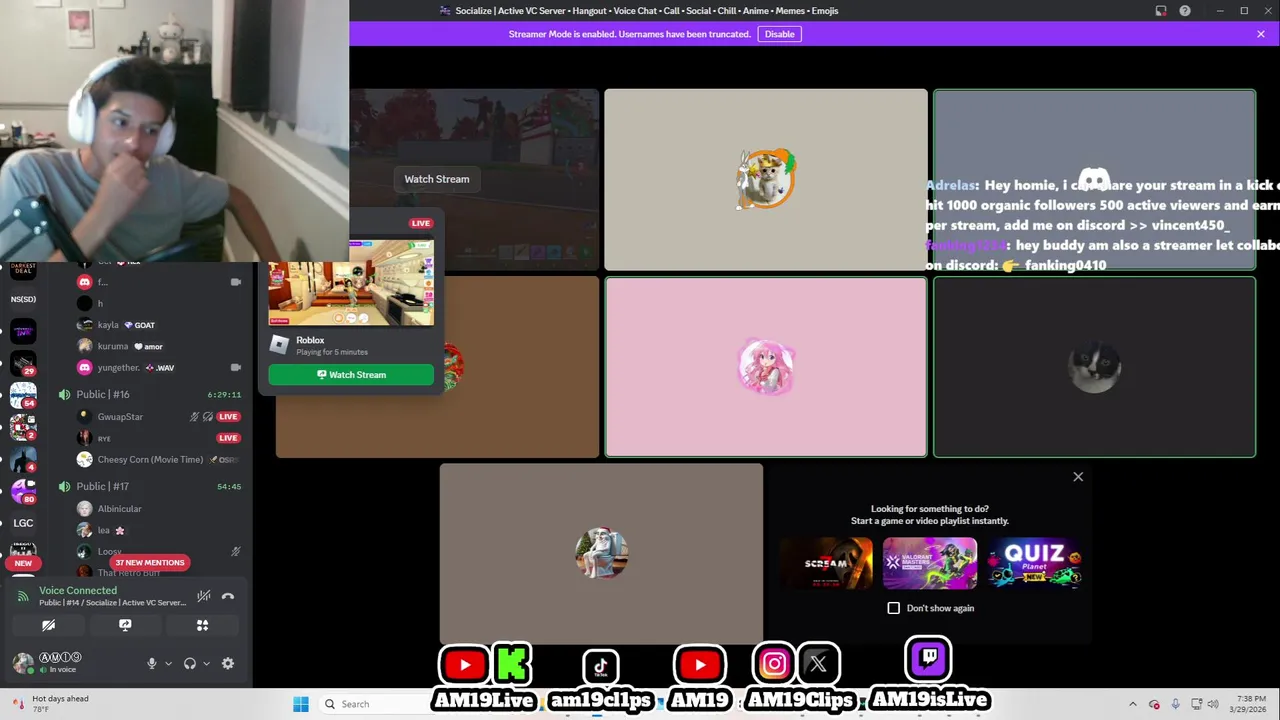
Task: Select user yungether. in voice list
Action: point(118,367)
